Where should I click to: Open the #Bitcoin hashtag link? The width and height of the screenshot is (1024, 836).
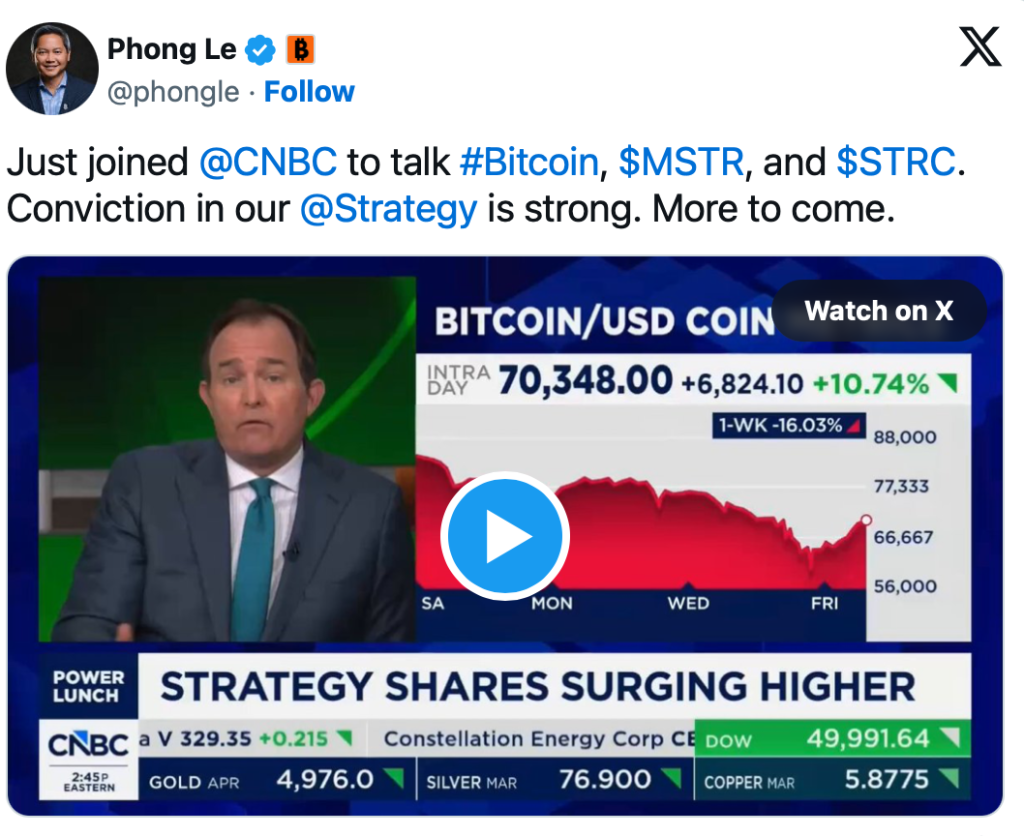(528, 162)
